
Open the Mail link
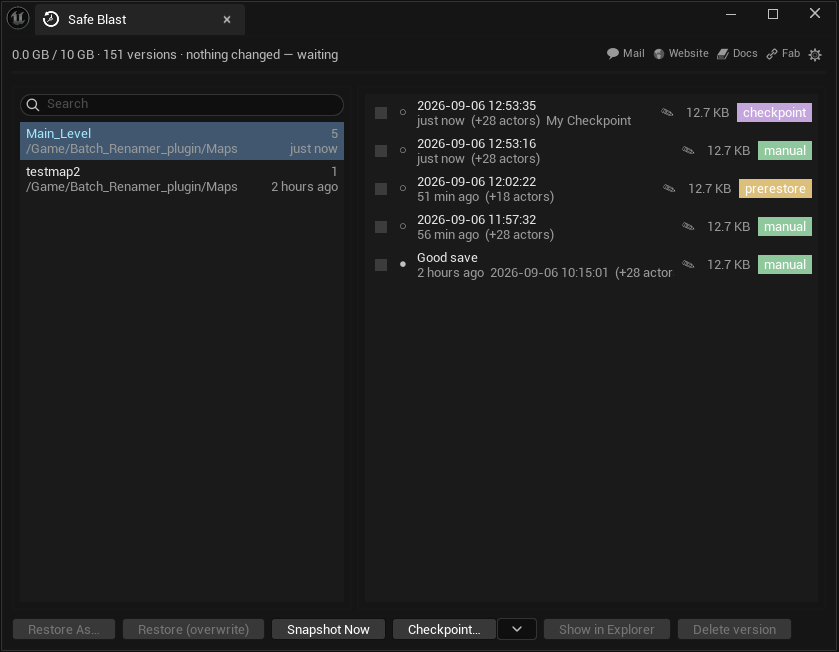(626, 53)
